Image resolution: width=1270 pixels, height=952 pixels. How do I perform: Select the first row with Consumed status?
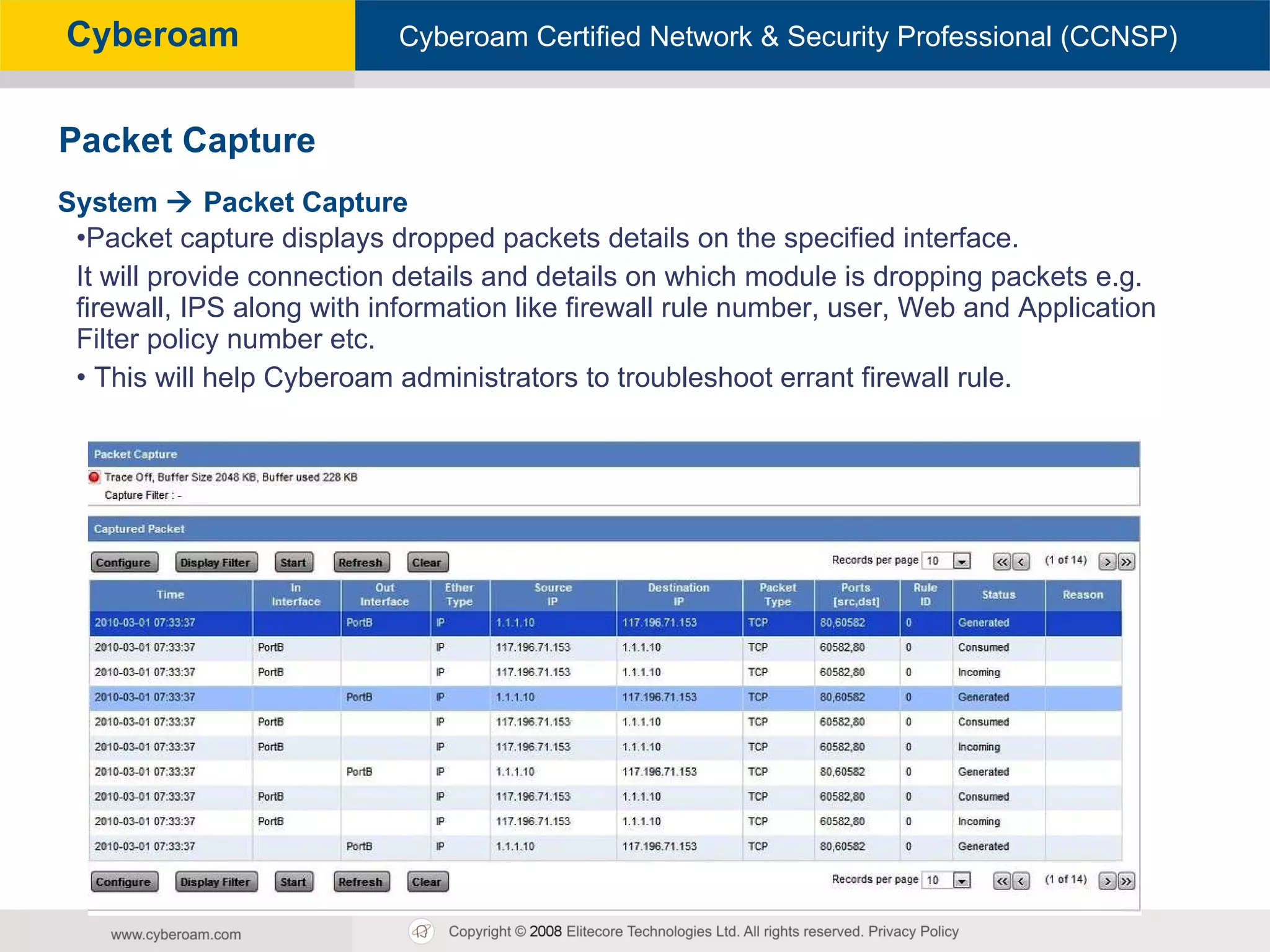coord(605,648)
